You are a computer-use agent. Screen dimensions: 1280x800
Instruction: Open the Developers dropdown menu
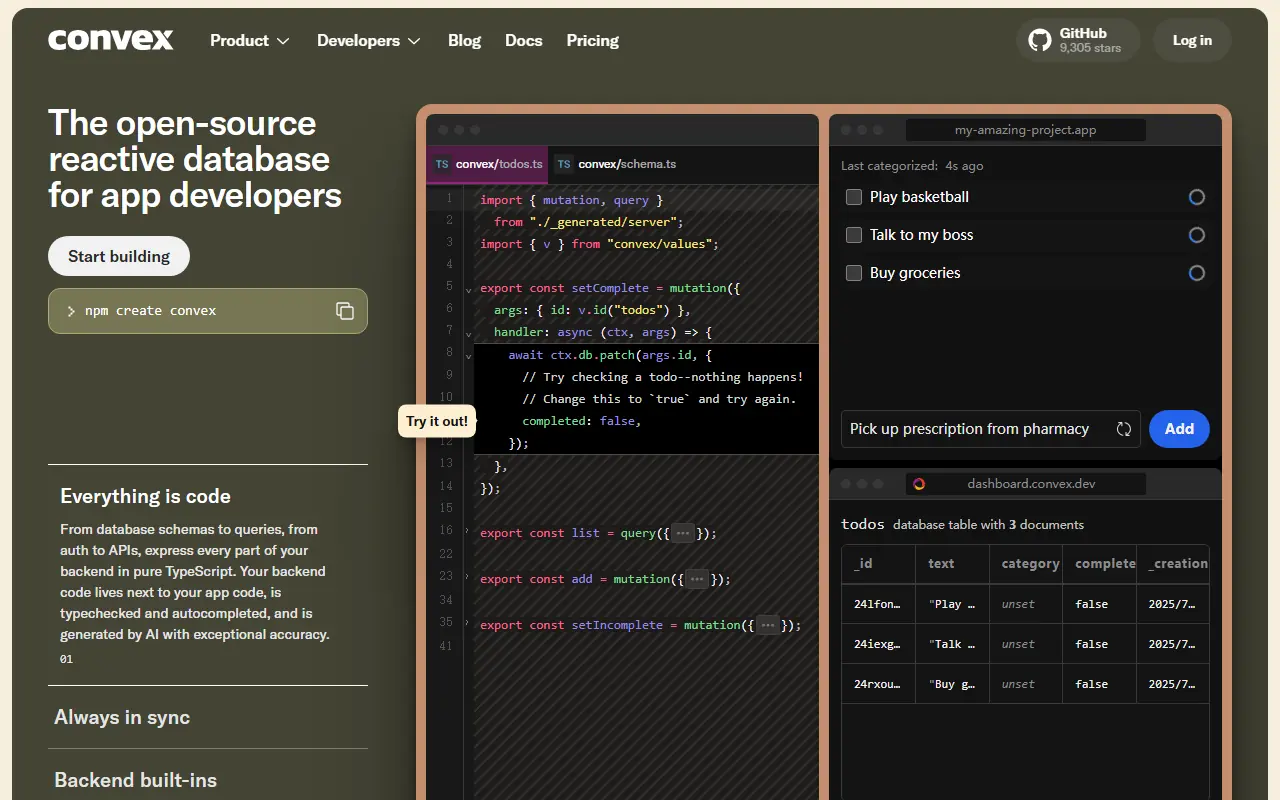click(x=368, y=40)
